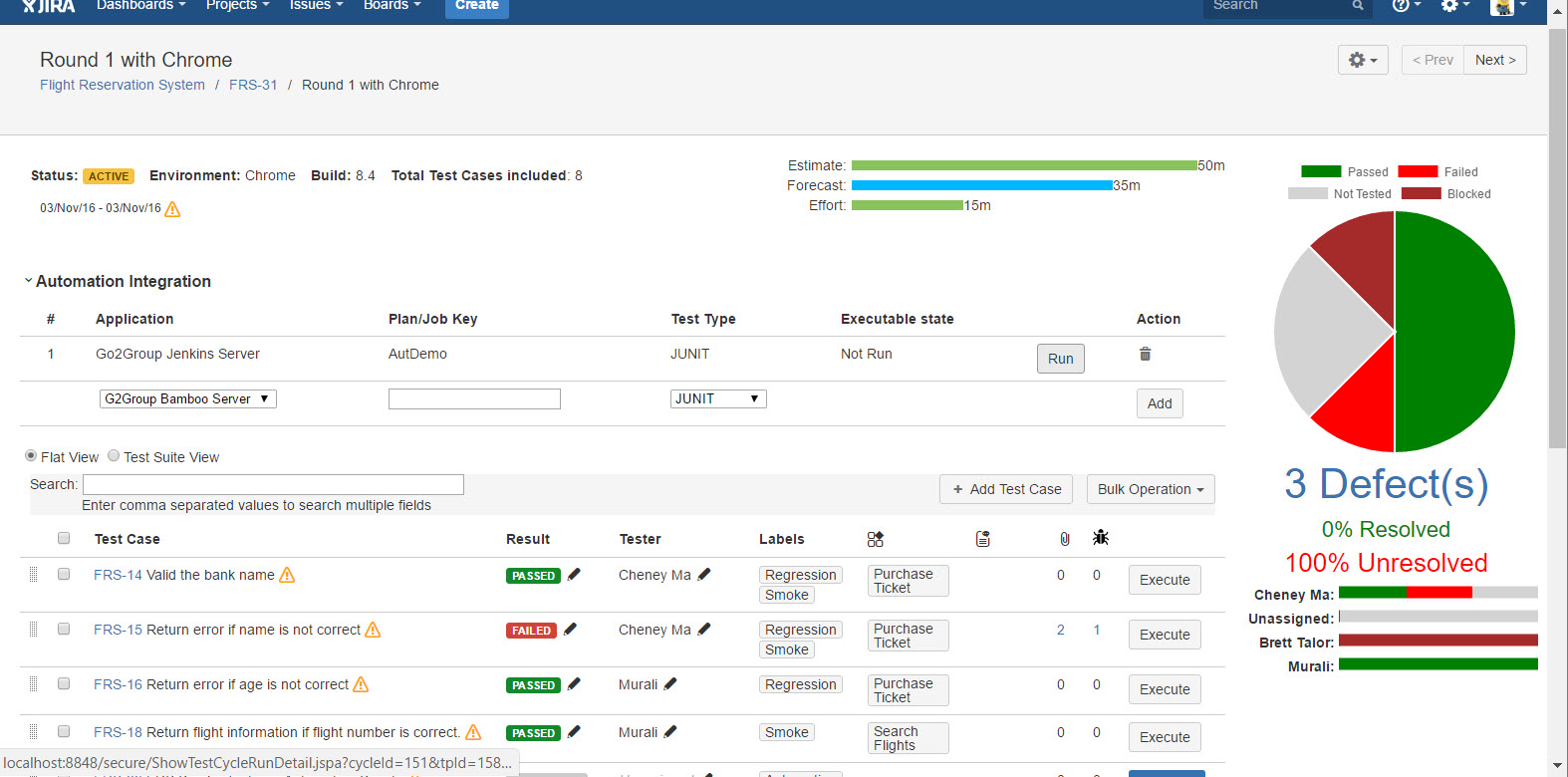Image resolution: width=1568 pixels, height=777 pixels.
Task: Open the Bulk Operation dropdown
Action: (1151, 489)
